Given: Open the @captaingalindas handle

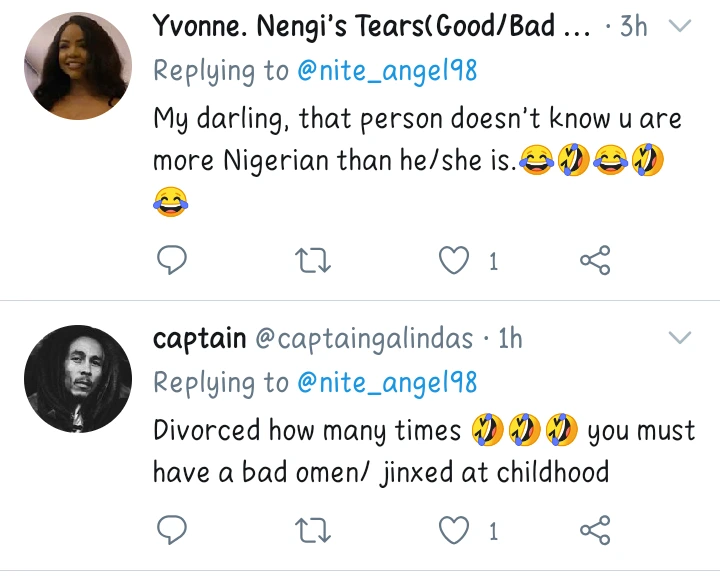Looking at the screenshot, I should coord(364,339).
